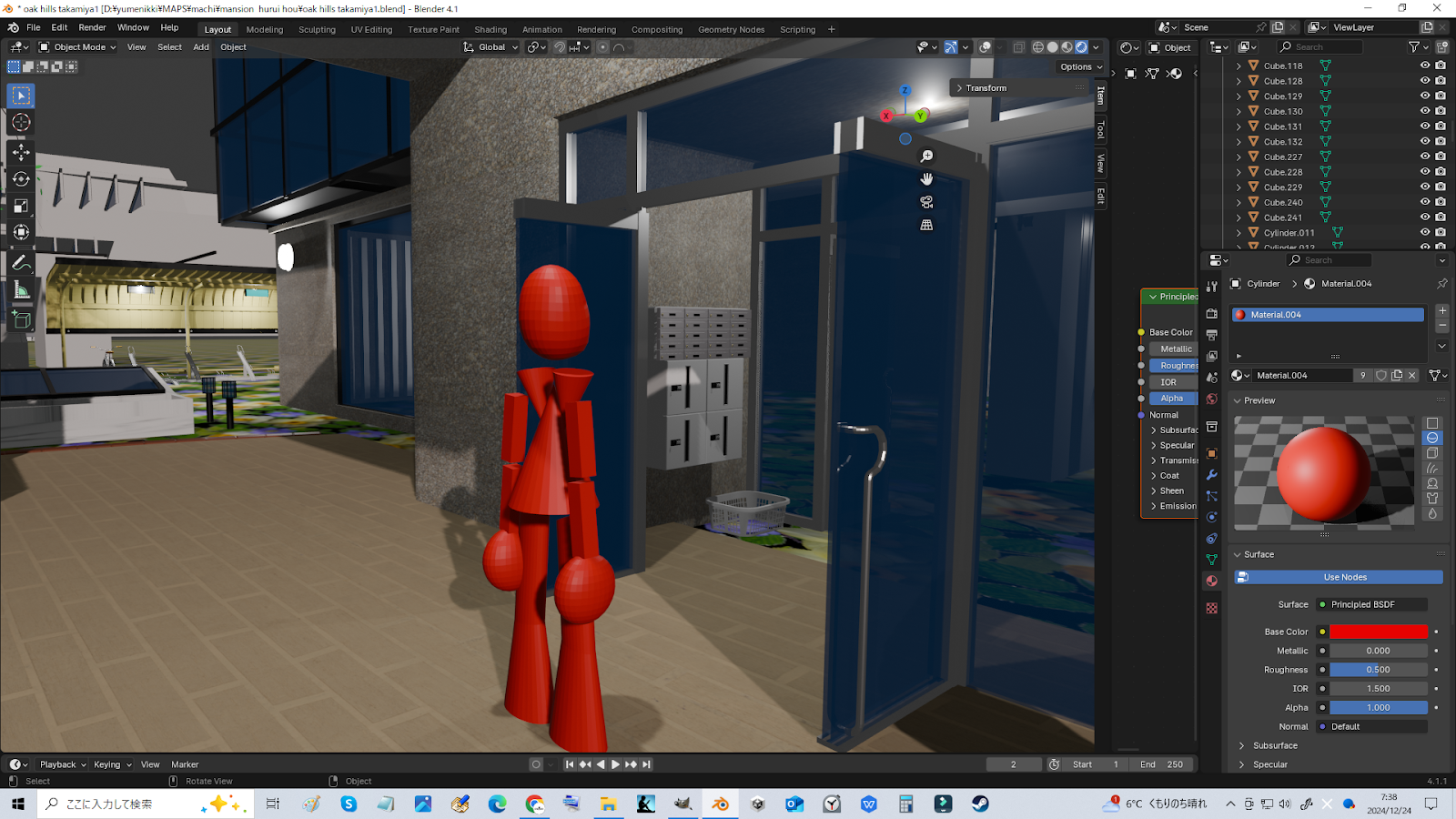Expand the Cube.130 outliner entry
This screenshot has width=1456, height=819.
tap(1239, 111)
